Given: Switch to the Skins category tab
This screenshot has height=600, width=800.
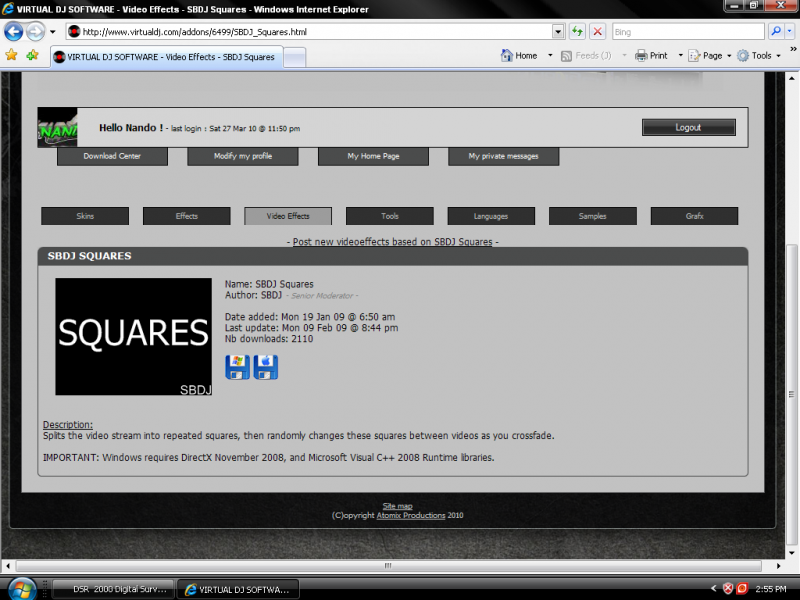Looking at the screenshot, I should point(85,216).
